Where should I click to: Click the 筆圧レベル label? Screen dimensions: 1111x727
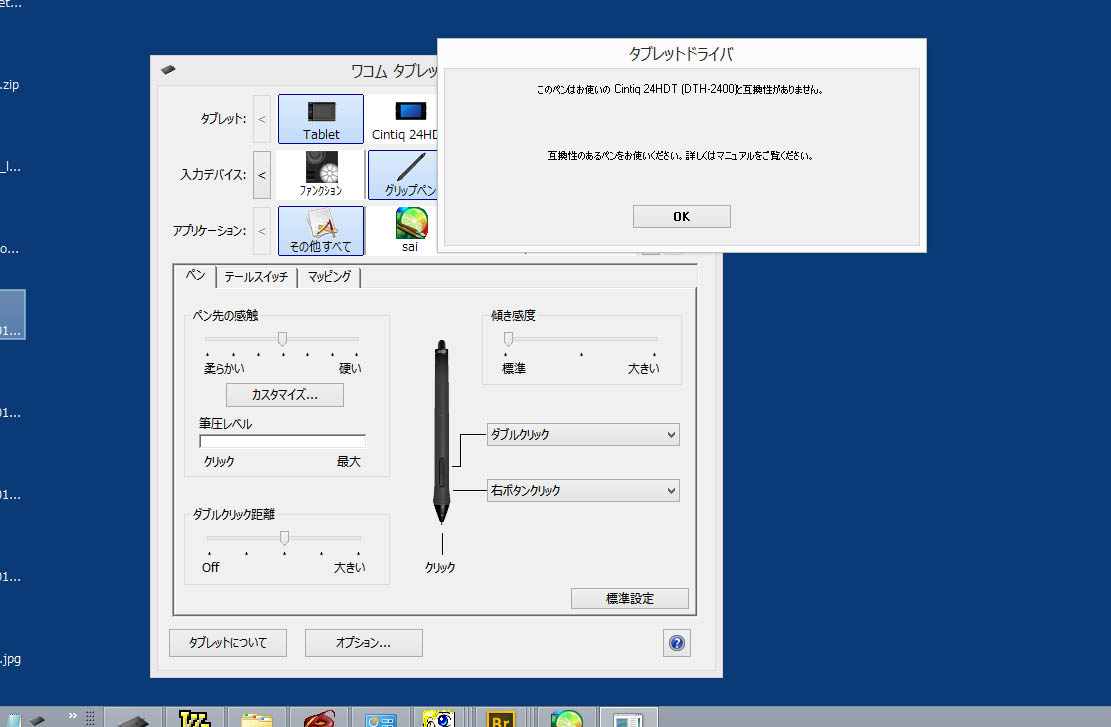225,424
